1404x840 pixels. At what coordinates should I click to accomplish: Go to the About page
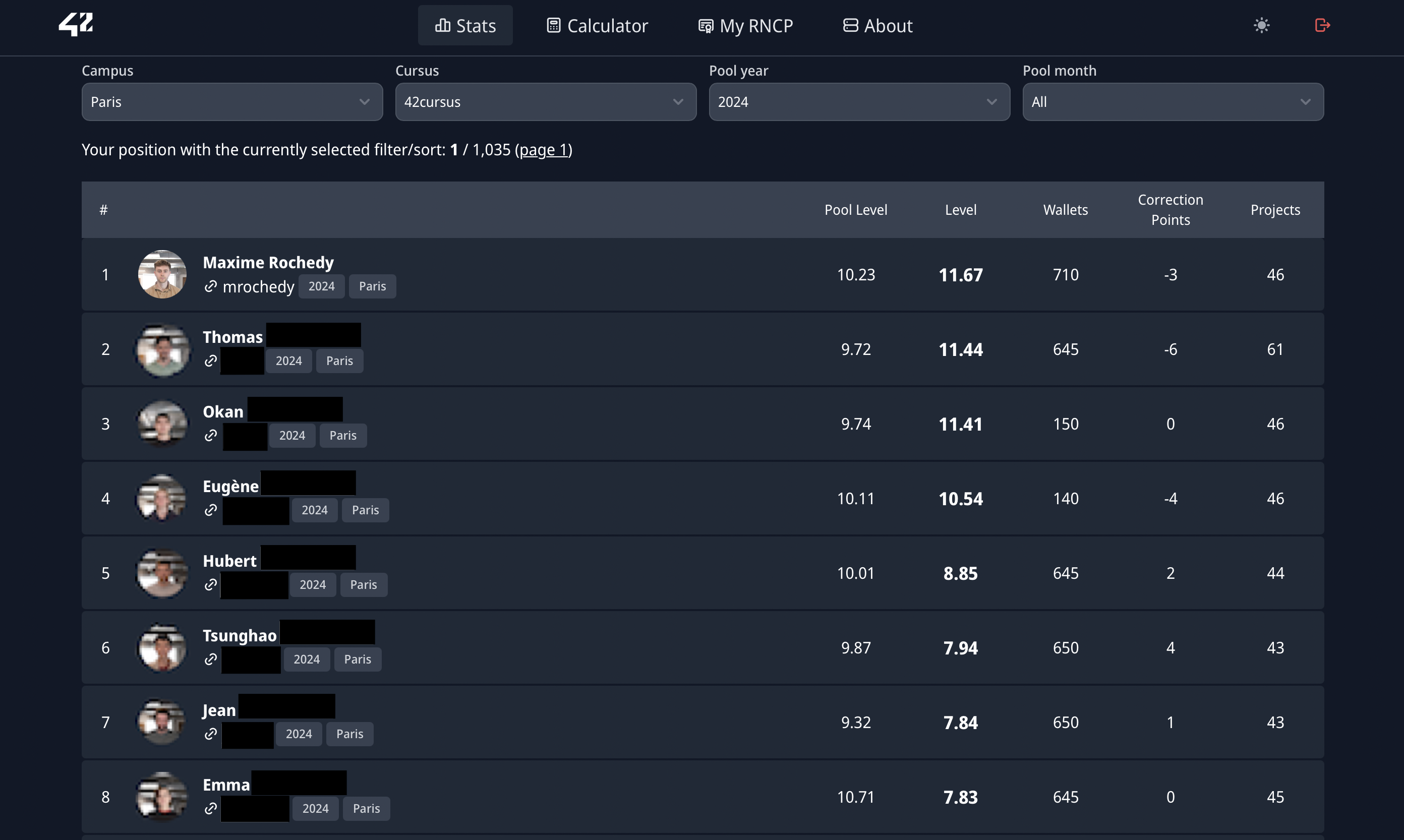pyautogui.click(x=877, y=26)
